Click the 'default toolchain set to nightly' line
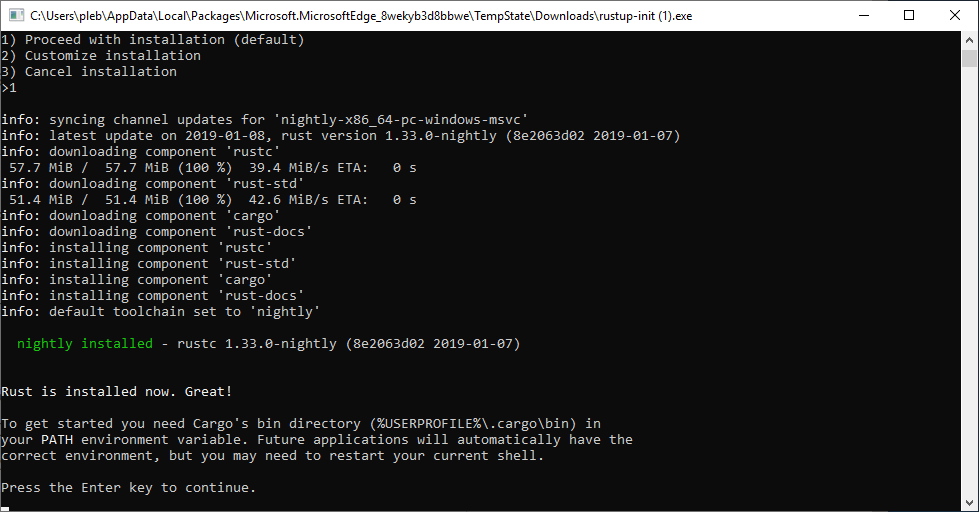Image resolution: width=979 pixels, height=512 pixels. click(x=160, y=312)
